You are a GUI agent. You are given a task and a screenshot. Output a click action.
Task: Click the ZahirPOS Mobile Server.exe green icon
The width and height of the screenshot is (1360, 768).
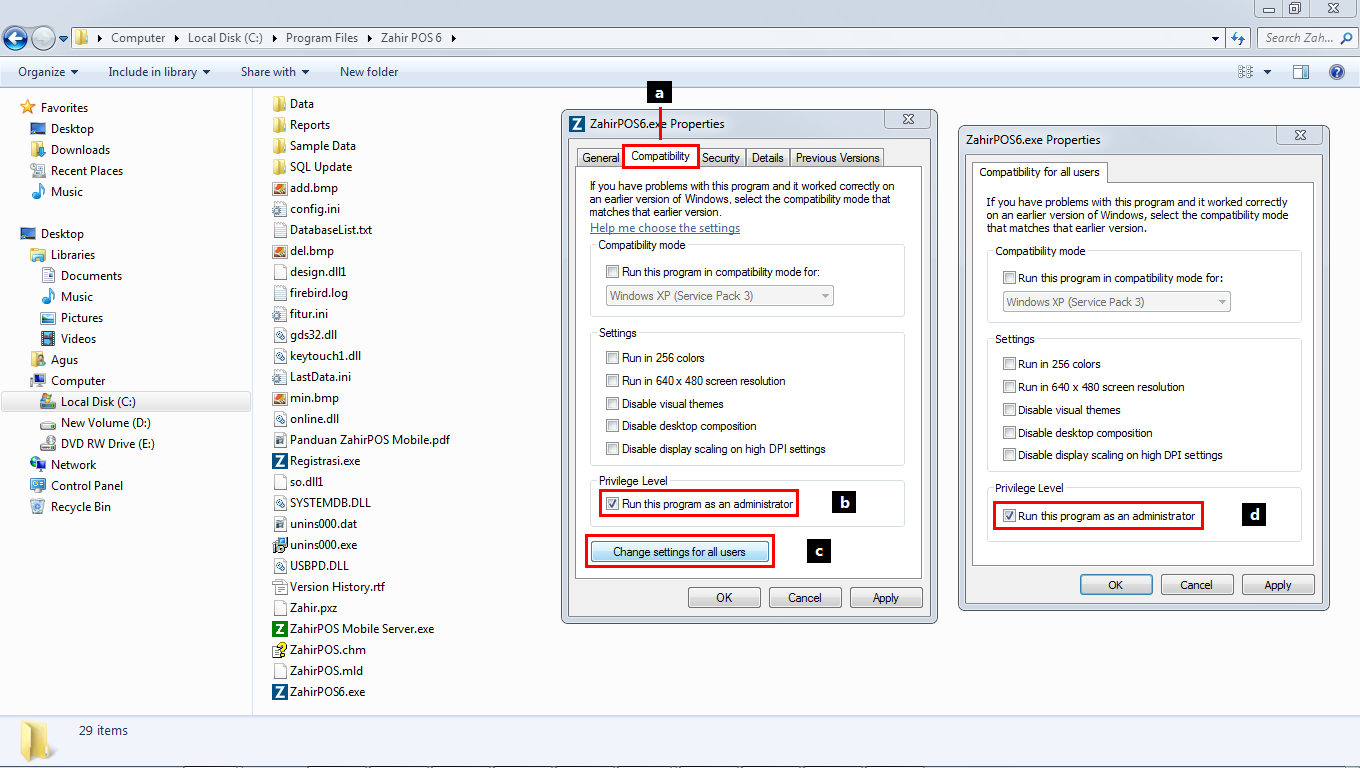click(x=280, y=629)
